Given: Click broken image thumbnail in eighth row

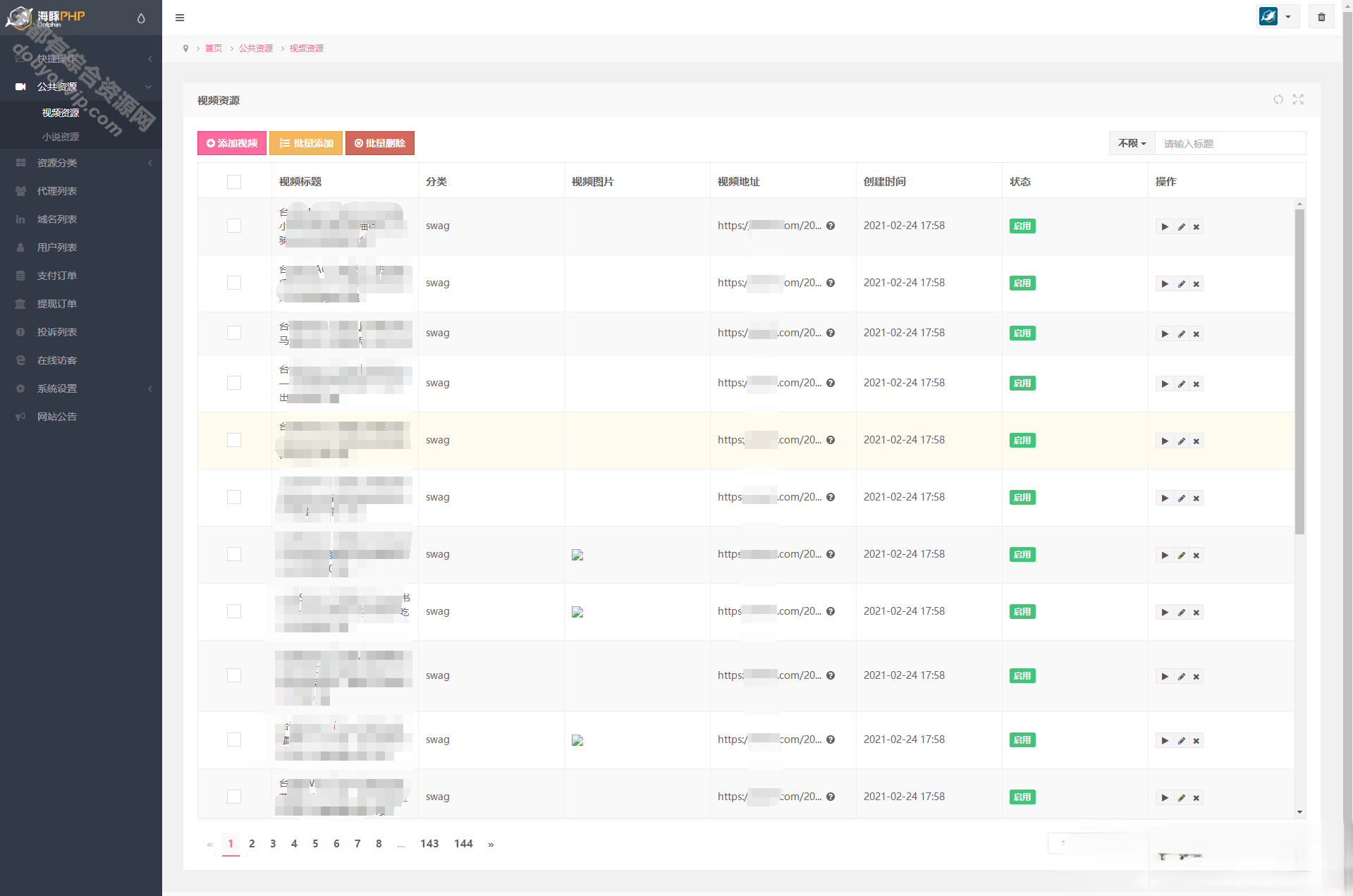Looking at the screenshot, I should tap(577, 612).
